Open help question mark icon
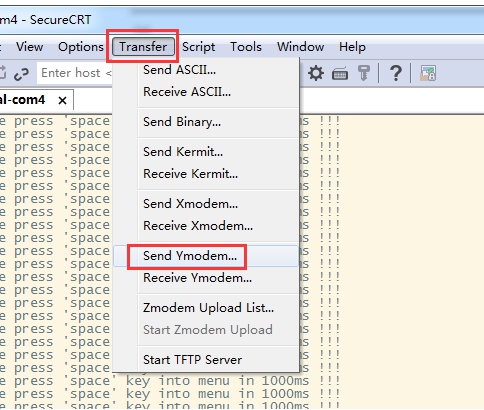The height and width of the screenshot is (410, 484). (x=395, y=73)
